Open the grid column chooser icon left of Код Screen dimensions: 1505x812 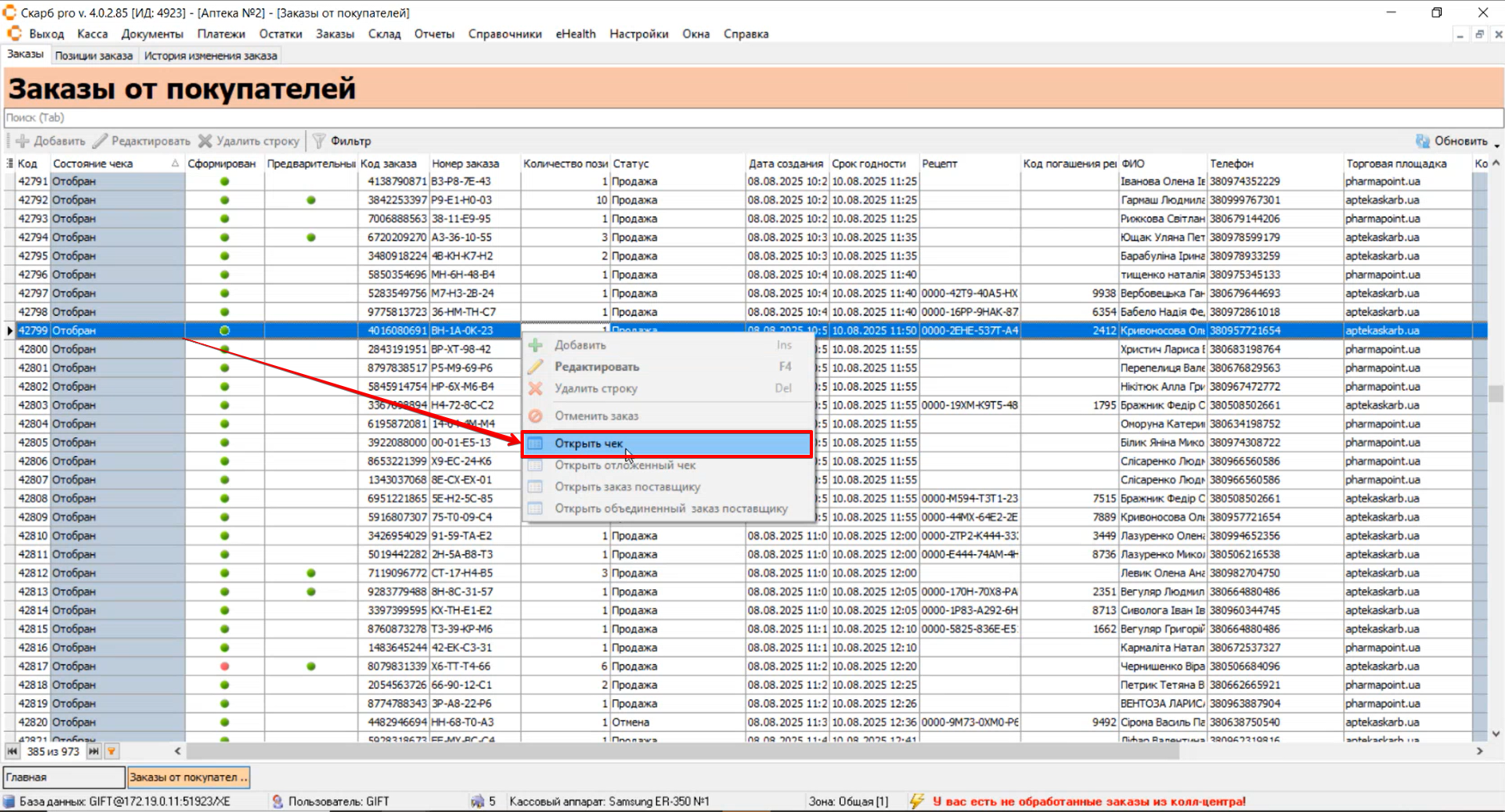click(x=10, y=163)
